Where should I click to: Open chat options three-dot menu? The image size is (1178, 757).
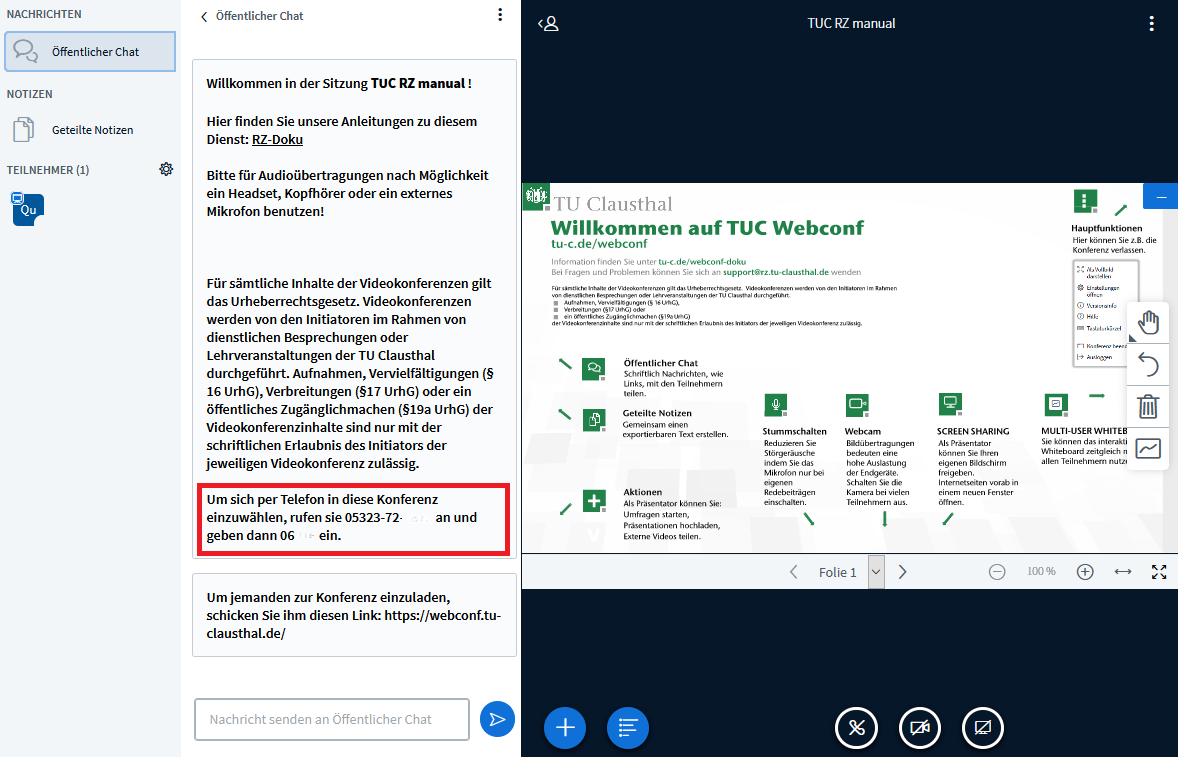pos(500,15)
